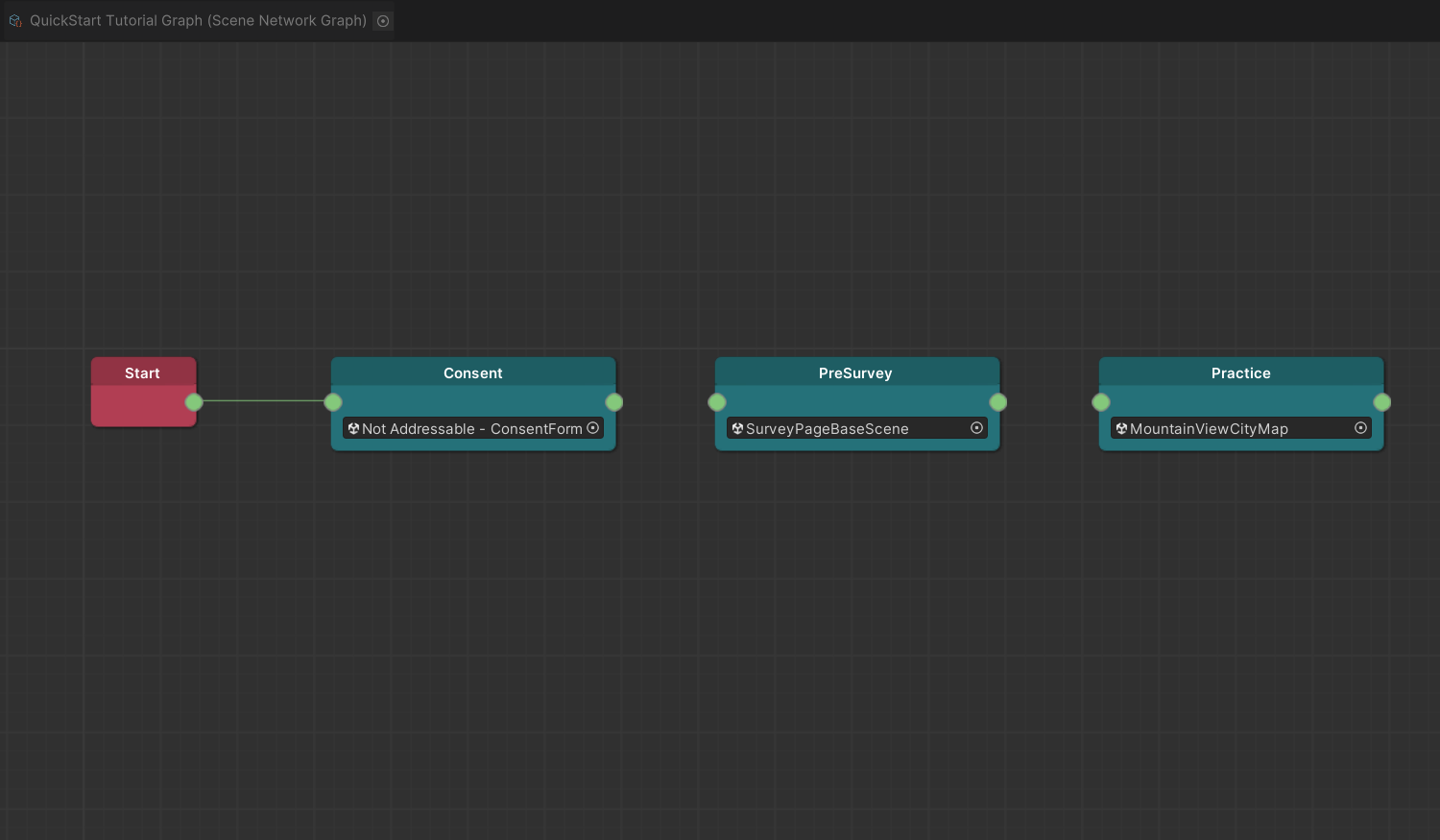
Task: Click the scene icon in MountainViewCityMap field
Action: tap(1121, 428)
